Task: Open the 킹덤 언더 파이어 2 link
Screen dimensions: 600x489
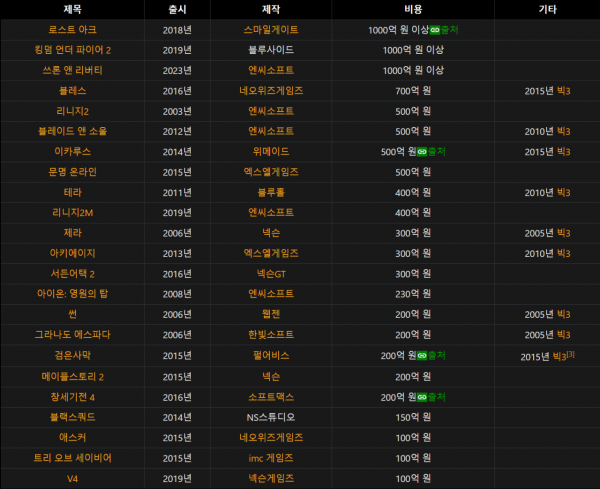Action: pyautogui.click(x=72, y=50)
